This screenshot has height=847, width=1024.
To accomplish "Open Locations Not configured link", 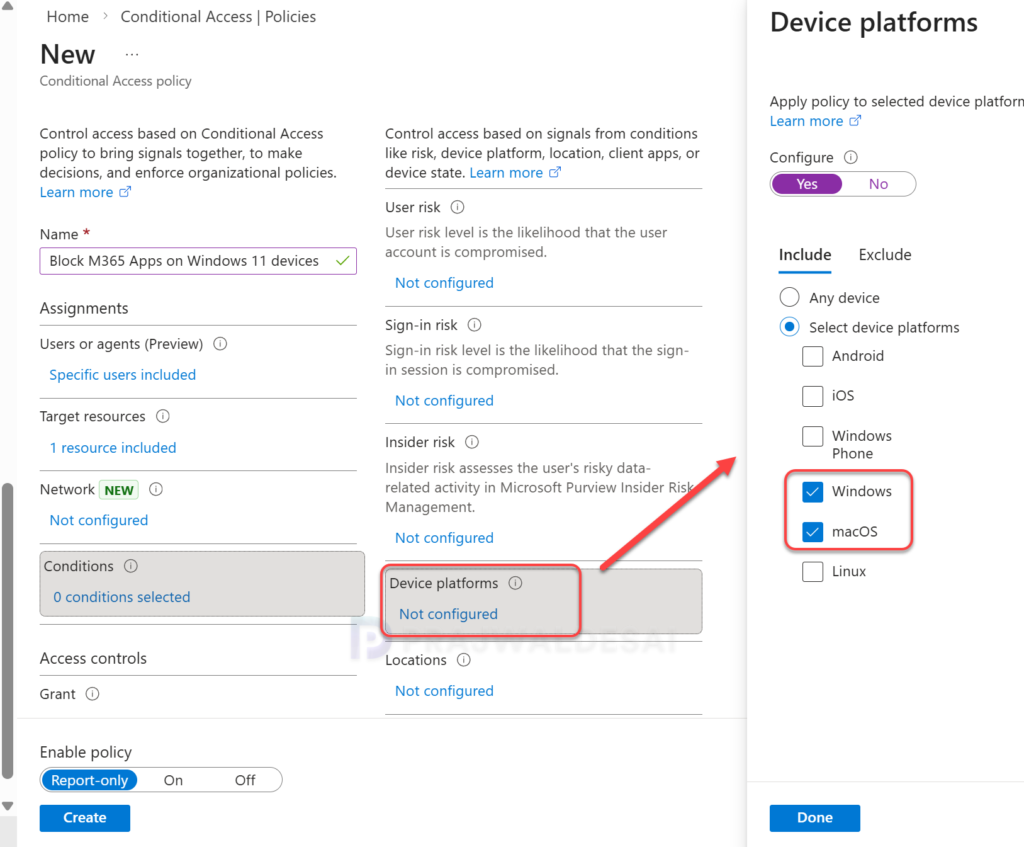I will coord(444,691).
